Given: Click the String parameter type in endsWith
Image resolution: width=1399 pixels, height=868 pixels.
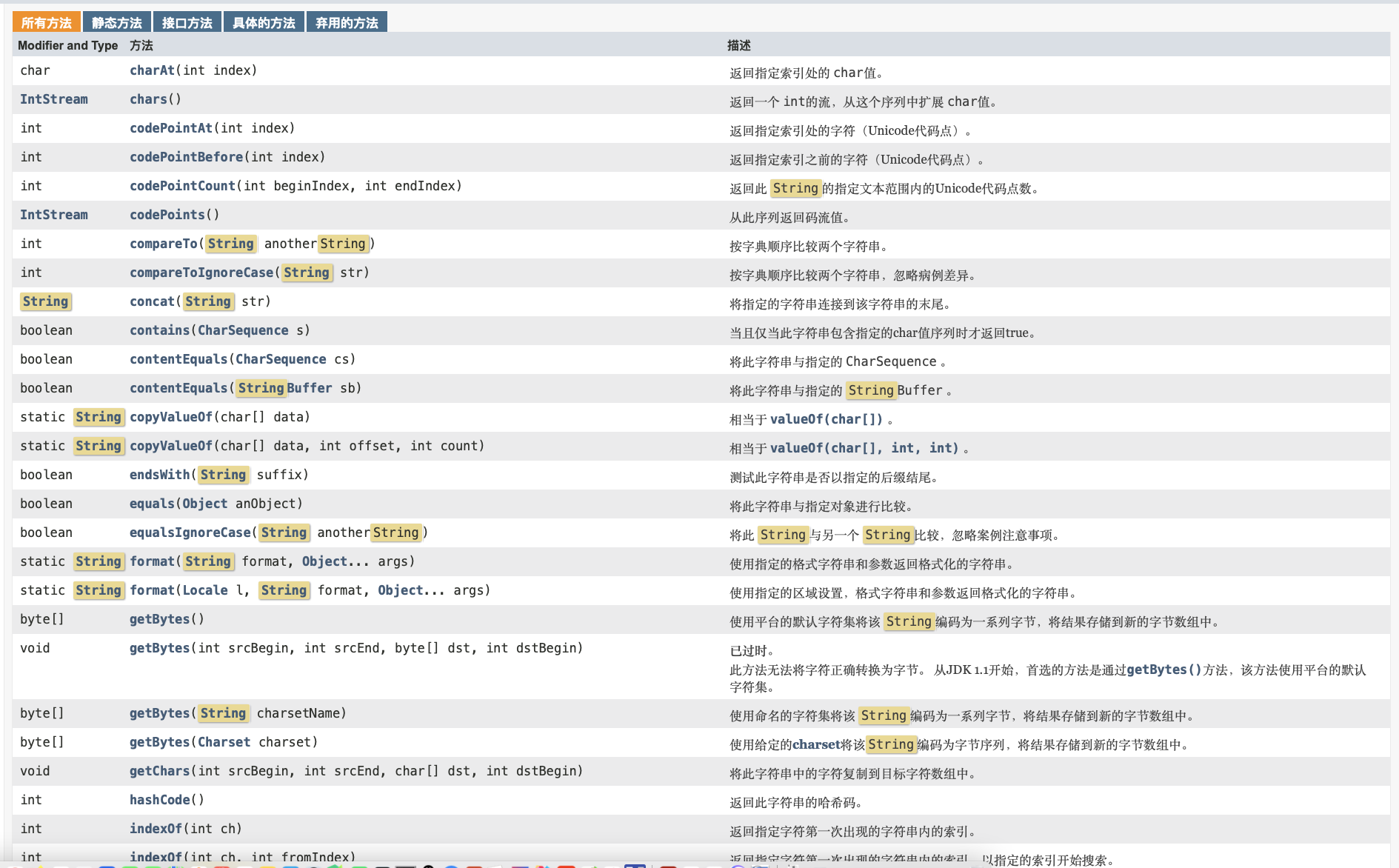Looking at the screenshot, I should pyautogui.click(x=223, y=475).
